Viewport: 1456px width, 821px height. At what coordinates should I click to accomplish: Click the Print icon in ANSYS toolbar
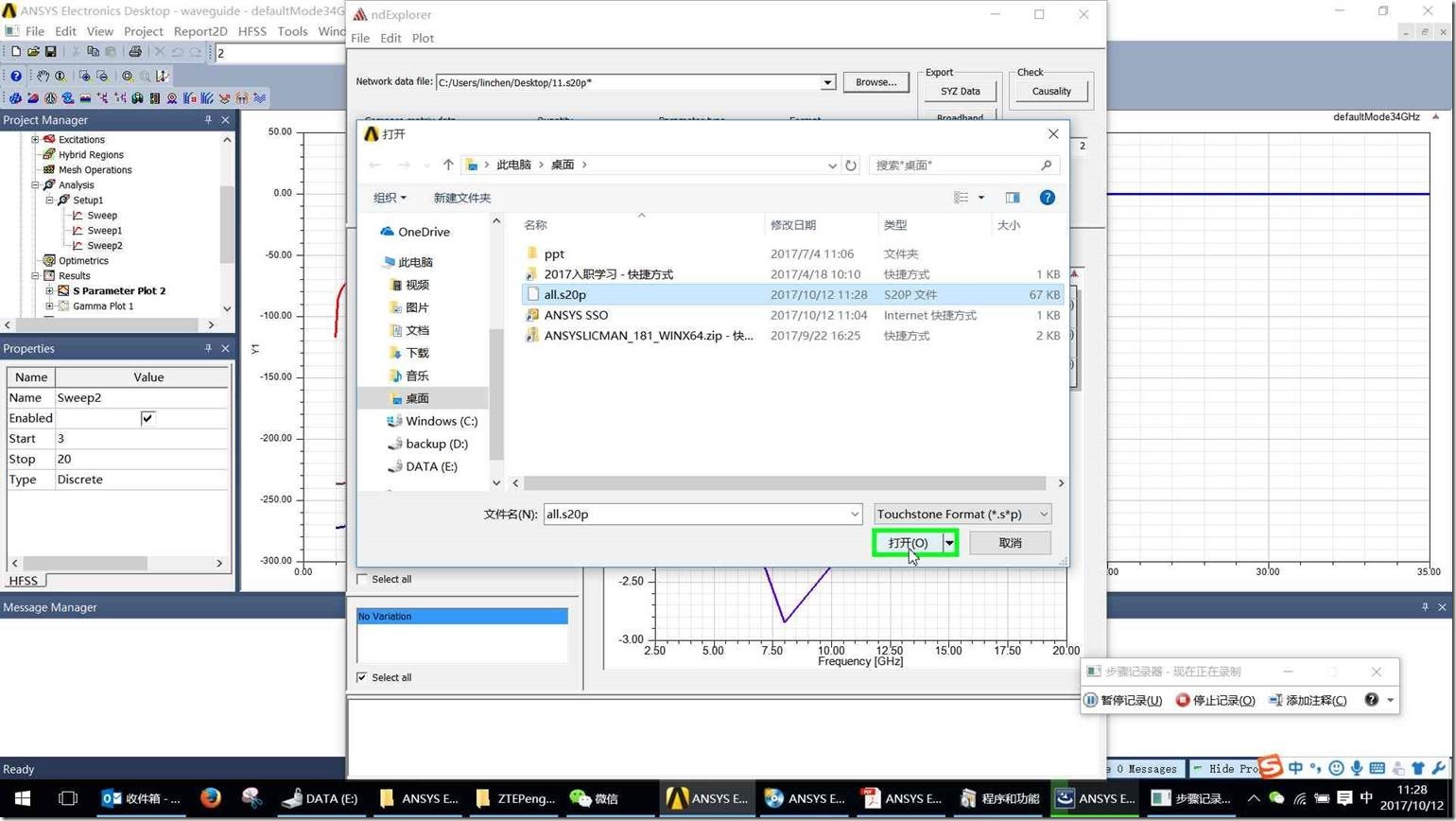(x=134, y=52)
